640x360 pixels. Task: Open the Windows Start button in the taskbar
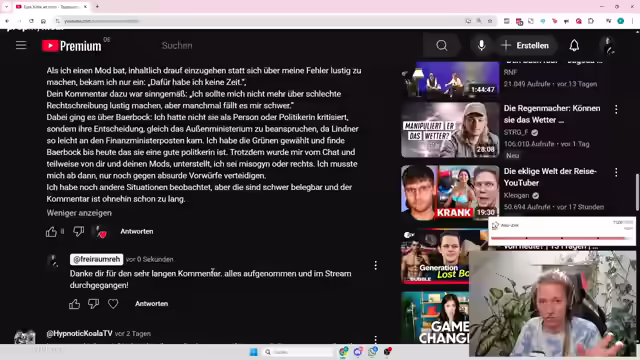[x=253, y=352]
